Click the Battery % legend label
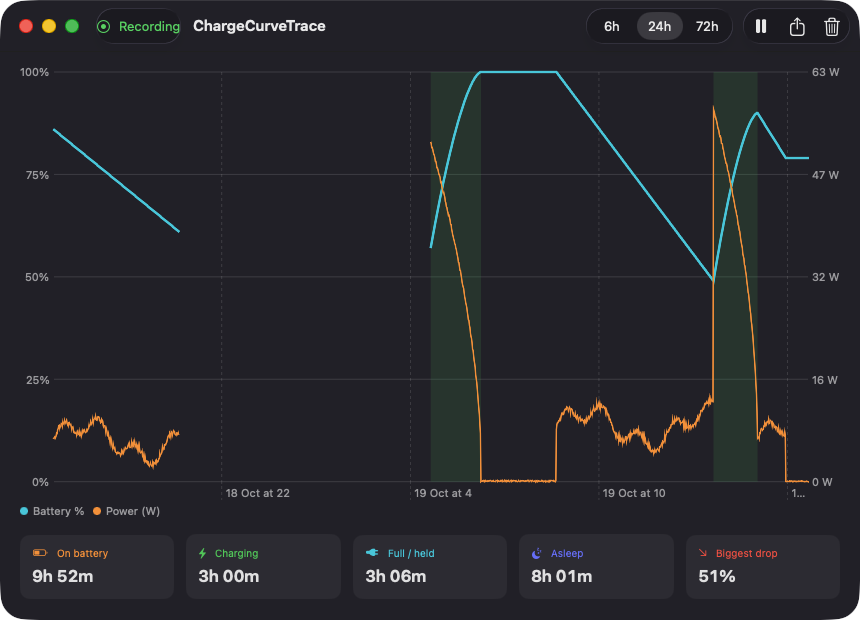 point(58,511)
